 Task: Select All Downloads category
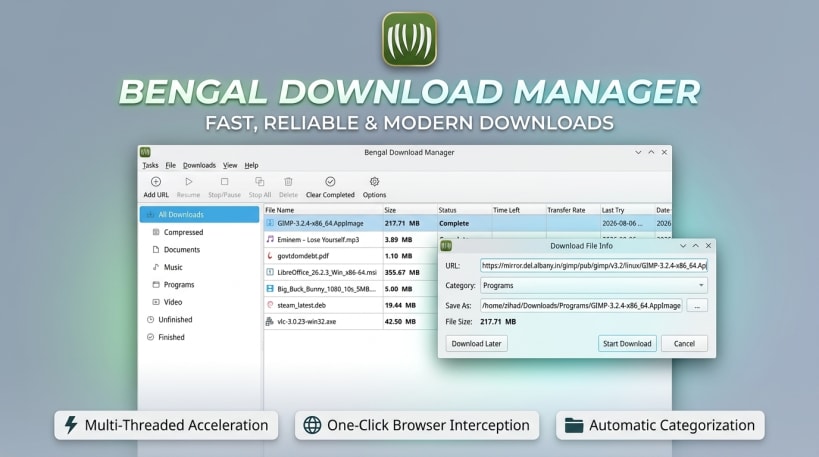click(x=200, y=215)
